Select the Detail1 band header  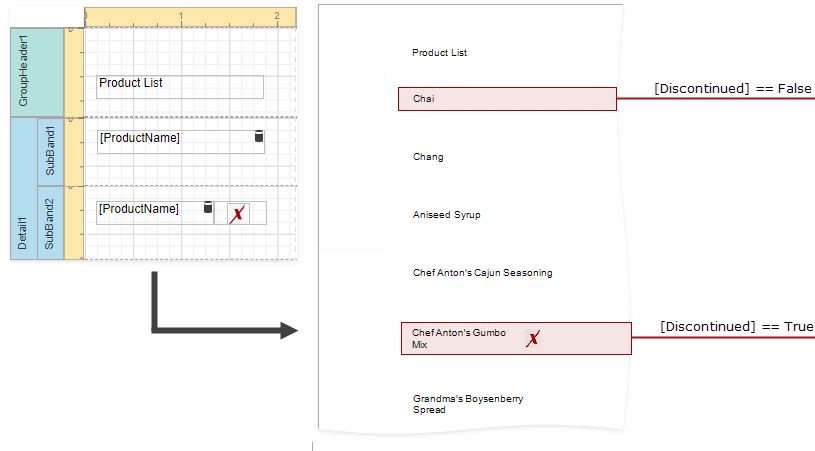(23, 188)
